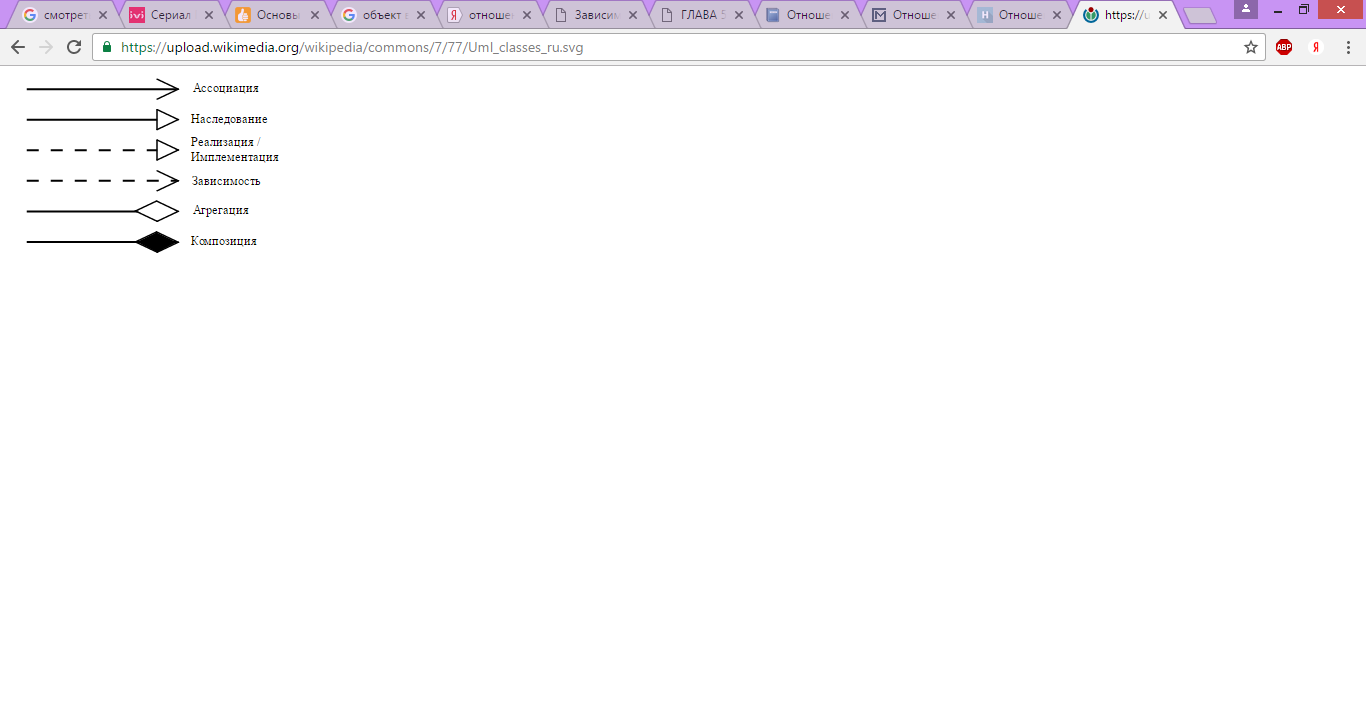Switch to 'Отноше' tab with H favicon
The width and height of the screenshot is (1366, 728).
(x=1019, y=15)
